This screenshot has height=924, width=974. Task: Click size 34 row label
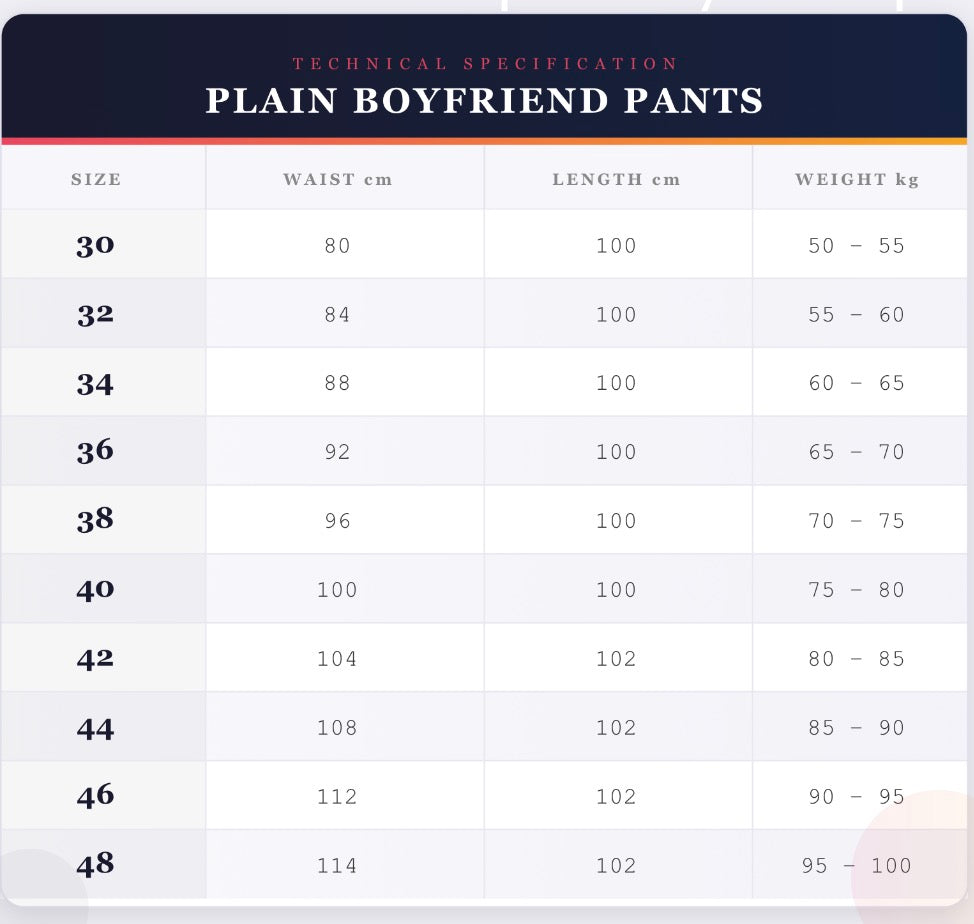tap(95, 383)
